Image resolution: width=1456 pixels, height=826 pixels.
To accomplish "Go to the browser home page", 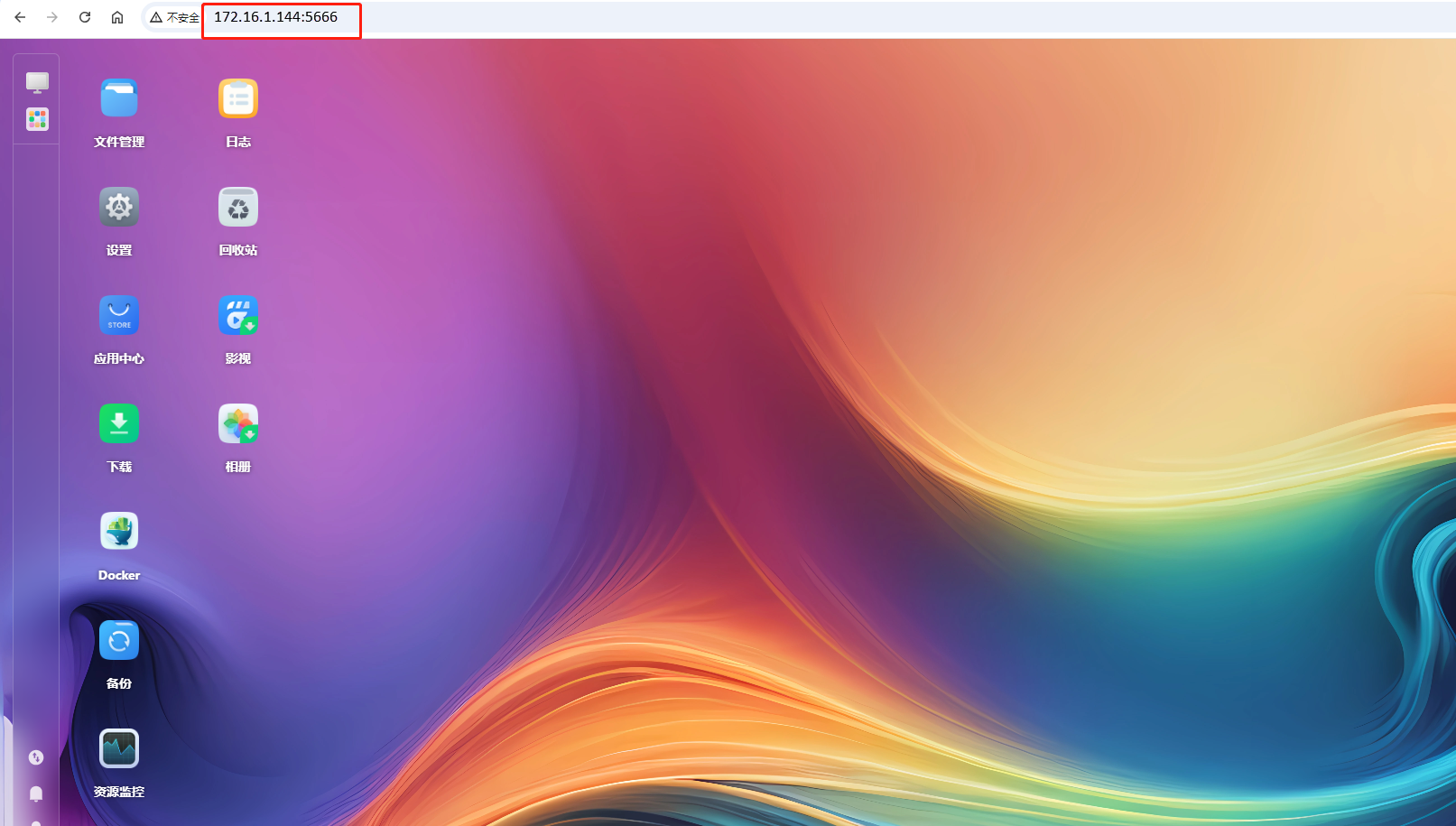I will point(117,17).
